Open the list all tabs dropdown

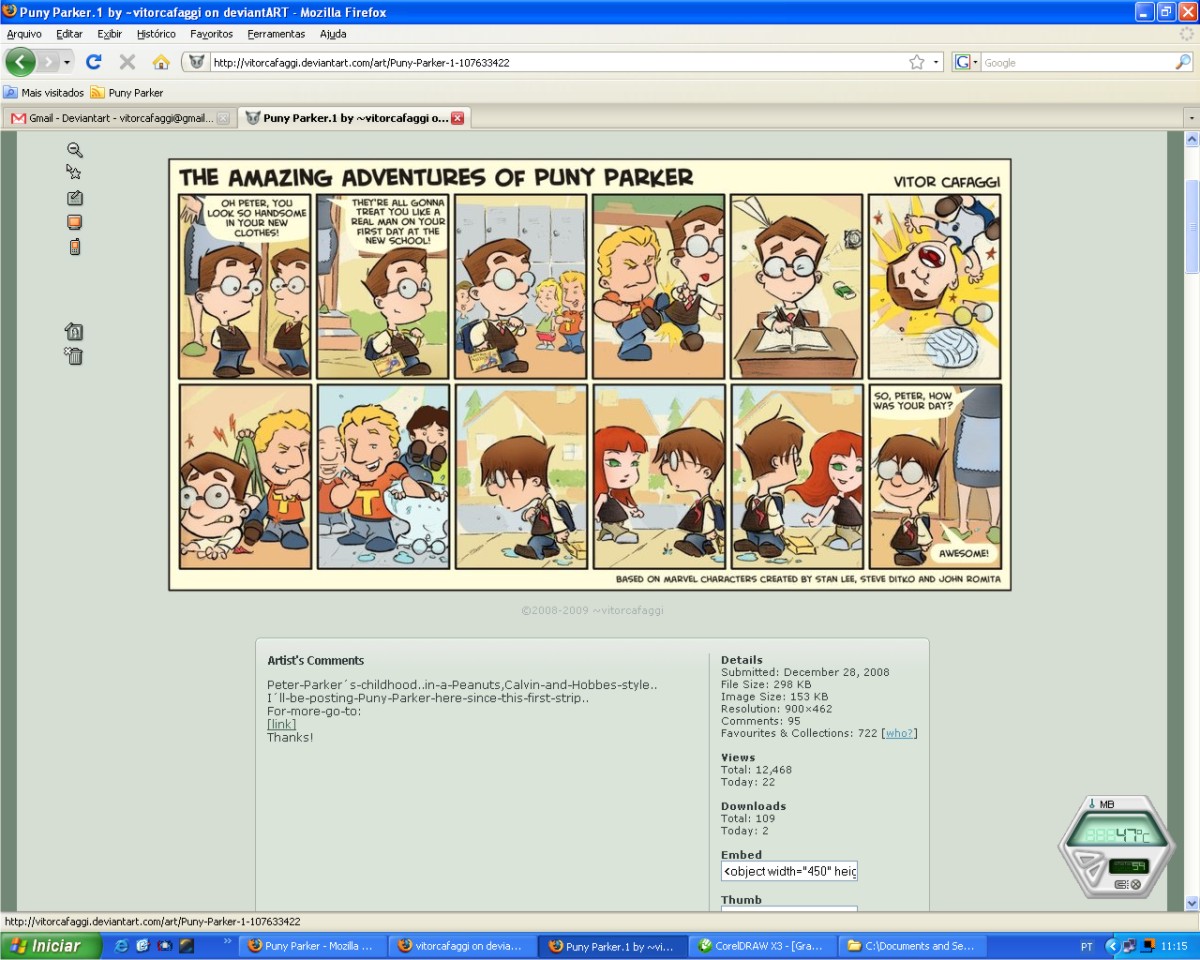pyautogui.click(x=1190, y=118)
